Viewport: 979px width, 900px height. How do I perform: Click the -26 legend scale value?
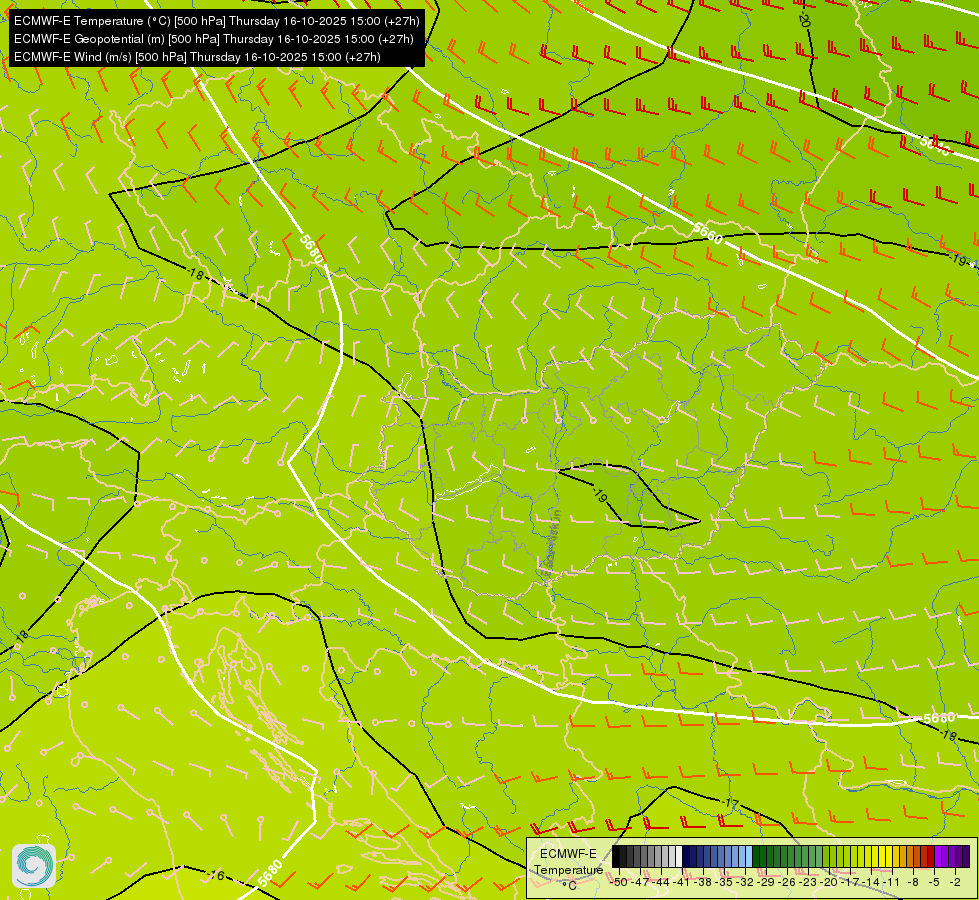[787, 882]
